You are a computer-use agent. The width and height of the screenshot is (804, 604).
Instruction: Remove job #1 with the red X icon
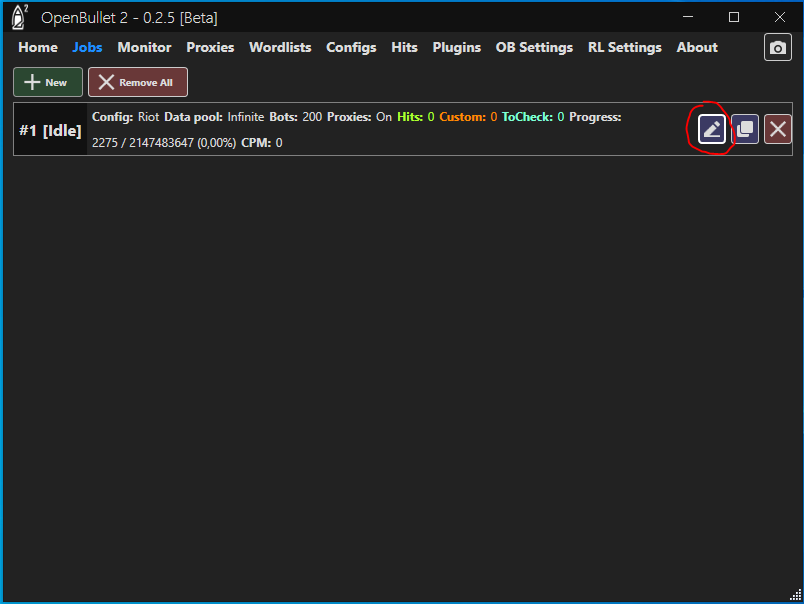click(778, 129)
